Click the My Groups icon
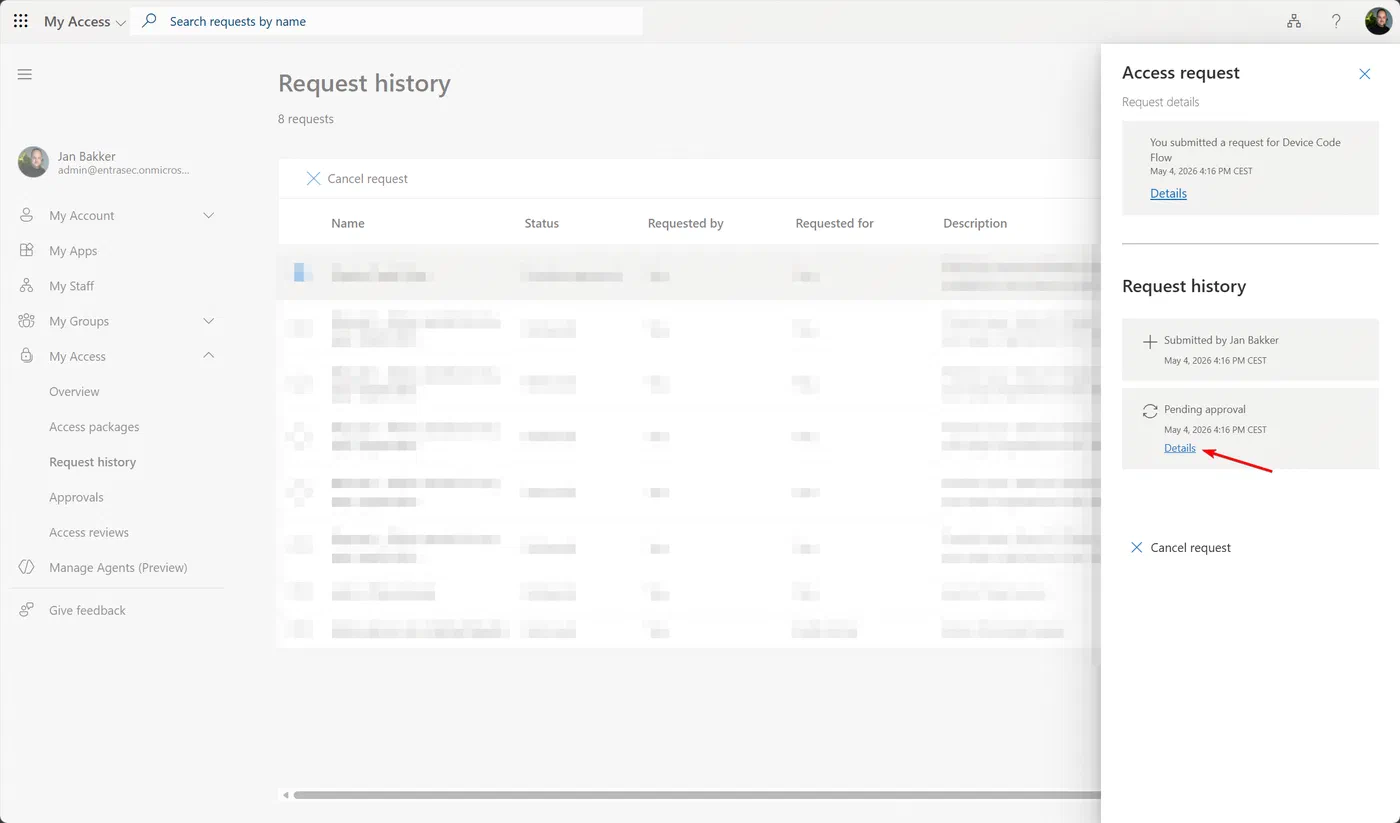Viewport: 1400px width, 823px height. (27, 321)
